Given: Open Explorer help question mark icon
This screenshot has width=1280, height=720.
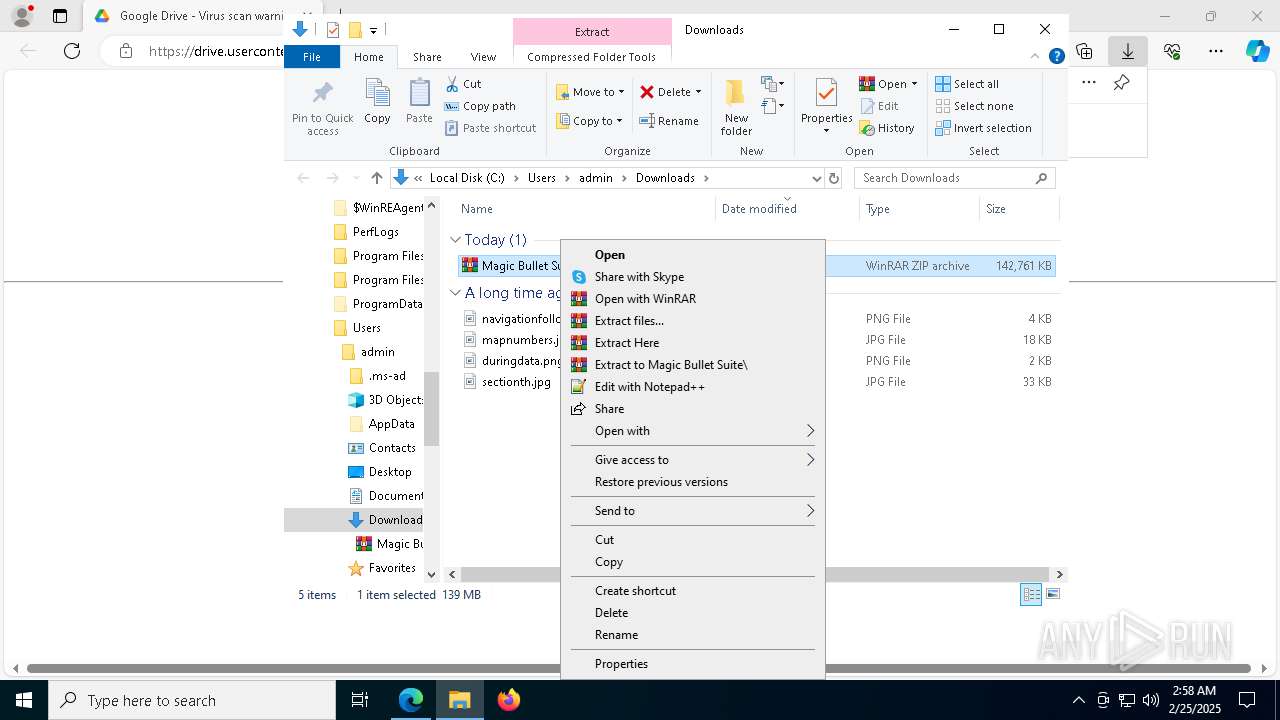Looking at the screenshot, I should (x=1056, y=56).
